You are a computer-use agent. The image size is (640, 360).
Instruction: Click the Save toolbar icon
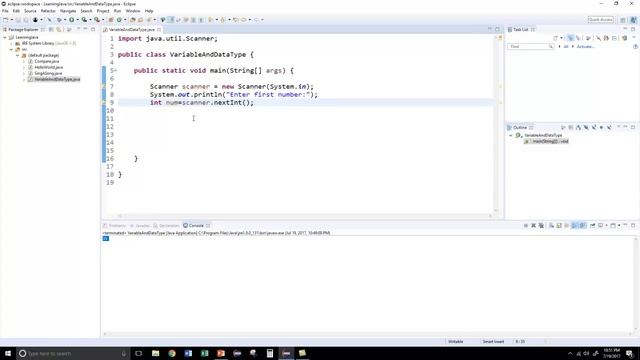(18, 20)
